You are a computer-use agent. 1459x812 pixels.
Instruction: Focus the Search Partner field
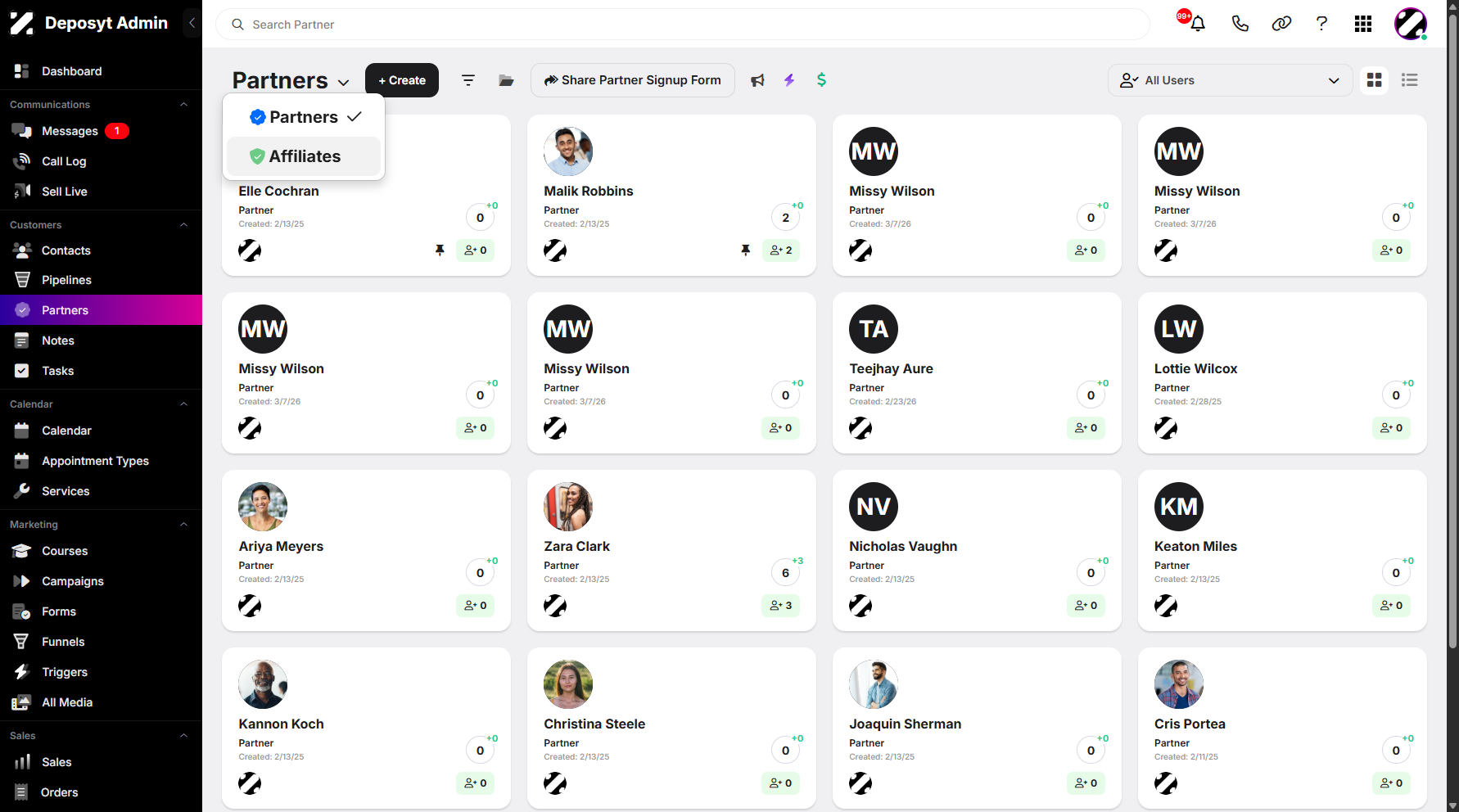tap(683, 25)
